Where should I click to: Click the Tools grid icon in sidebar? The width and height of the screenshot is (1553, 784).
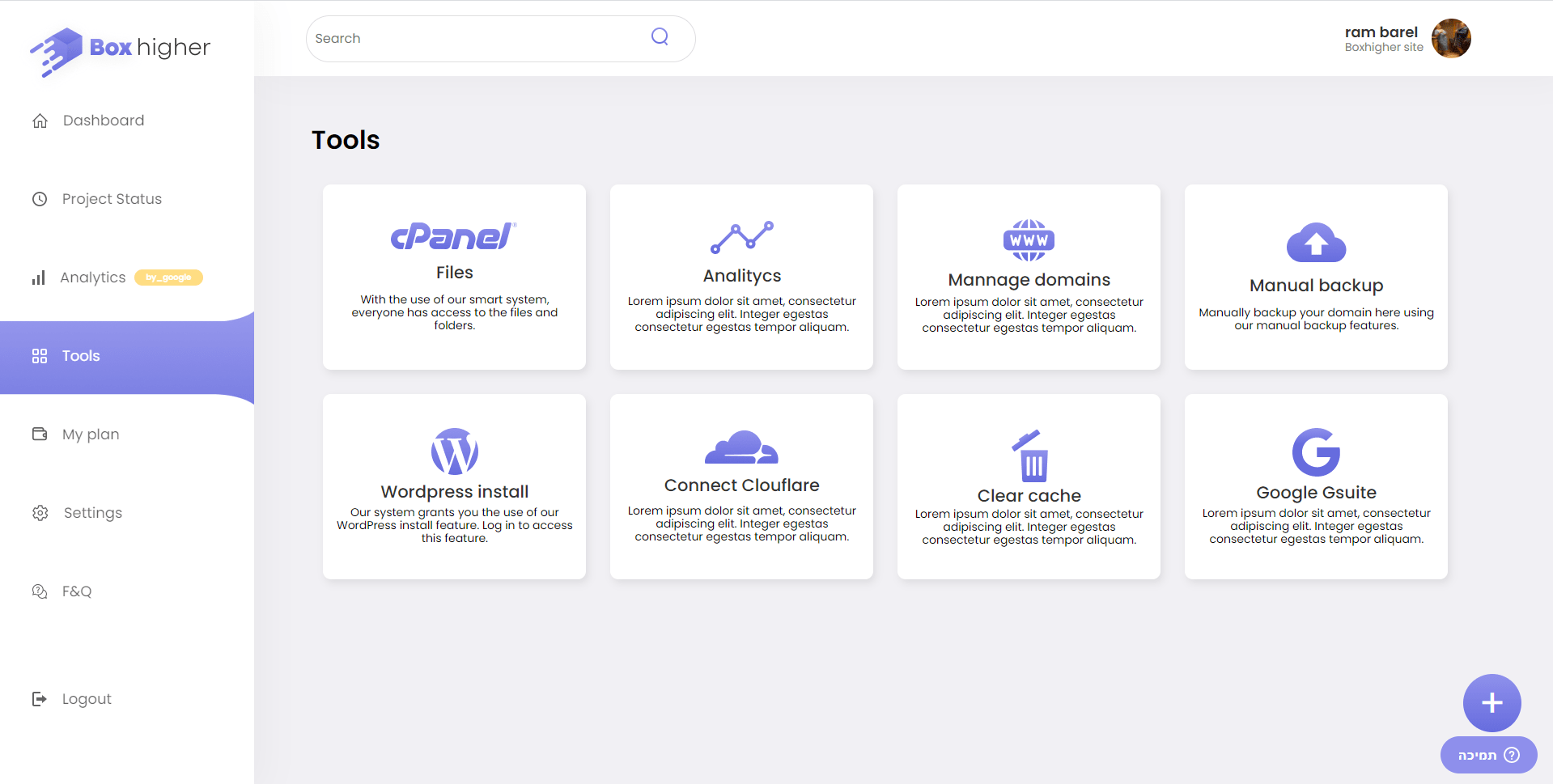[x=40, y=356]
